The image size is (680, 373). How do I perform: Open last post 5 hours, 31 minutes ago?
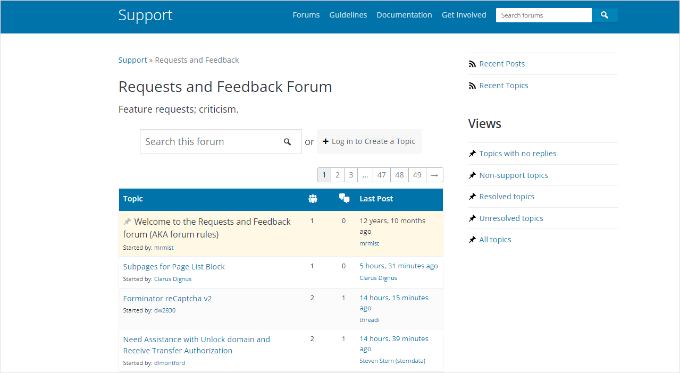coord(399,266)
